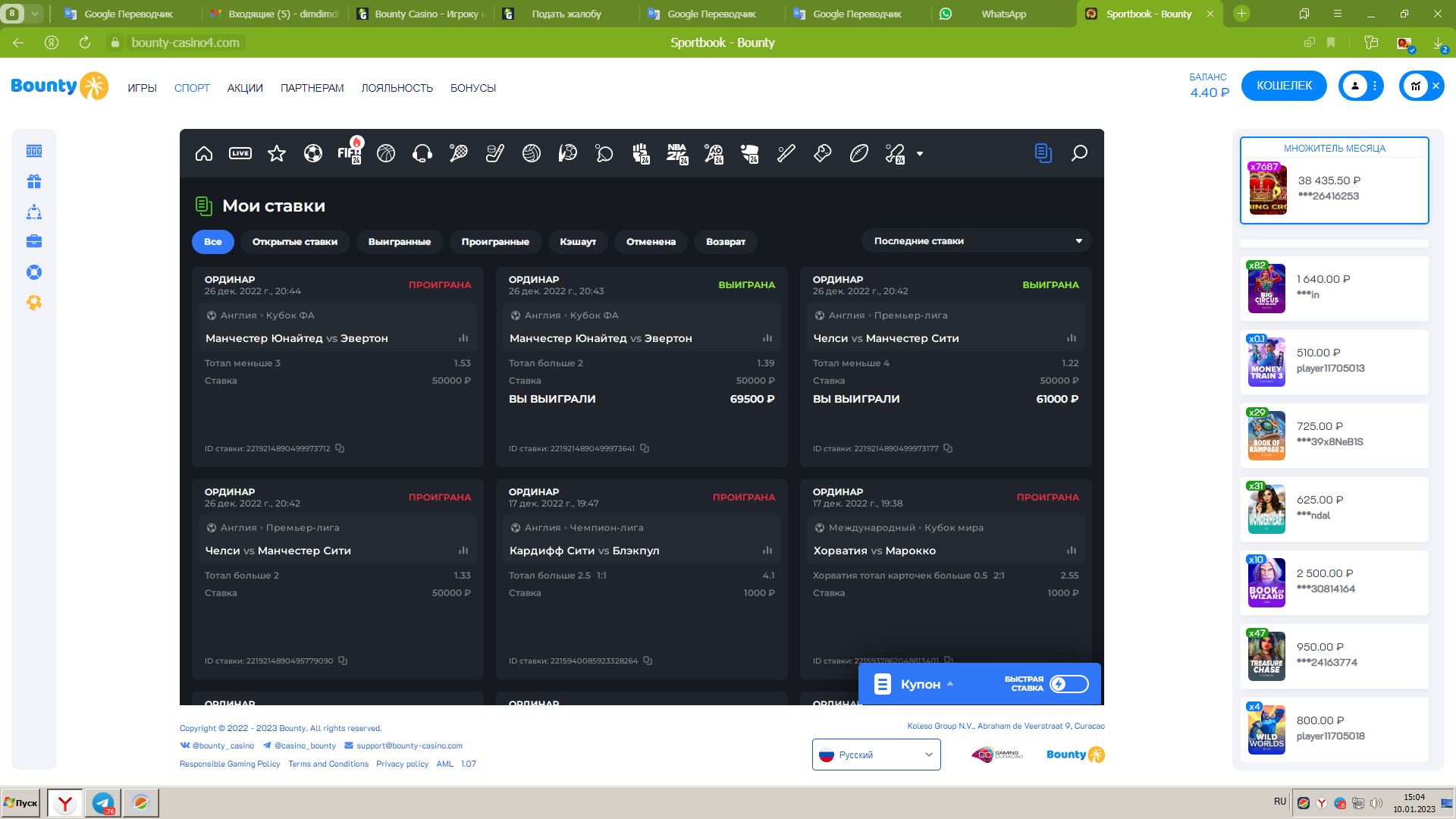1456x819 pixels.
Task: Open Telegram from the taskbar
Action: point(102,802)
